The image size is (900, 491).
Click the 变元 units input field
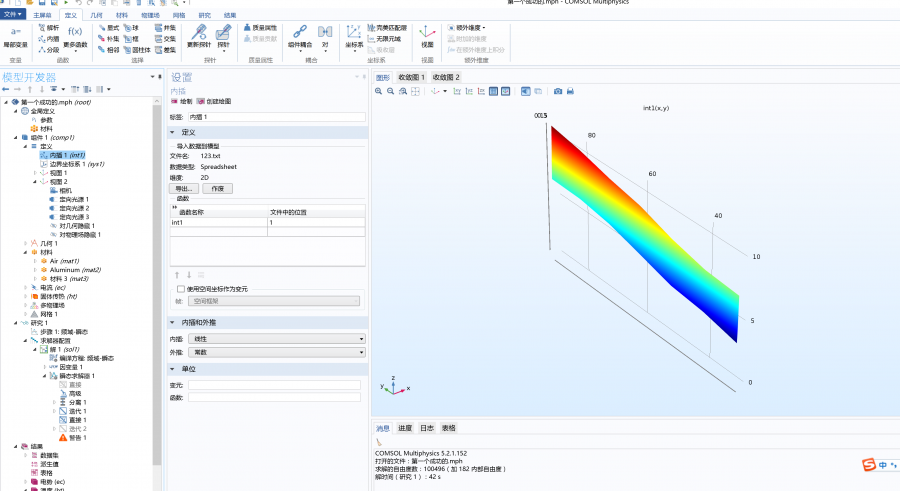pyautogui.click(x=274, y=385)
